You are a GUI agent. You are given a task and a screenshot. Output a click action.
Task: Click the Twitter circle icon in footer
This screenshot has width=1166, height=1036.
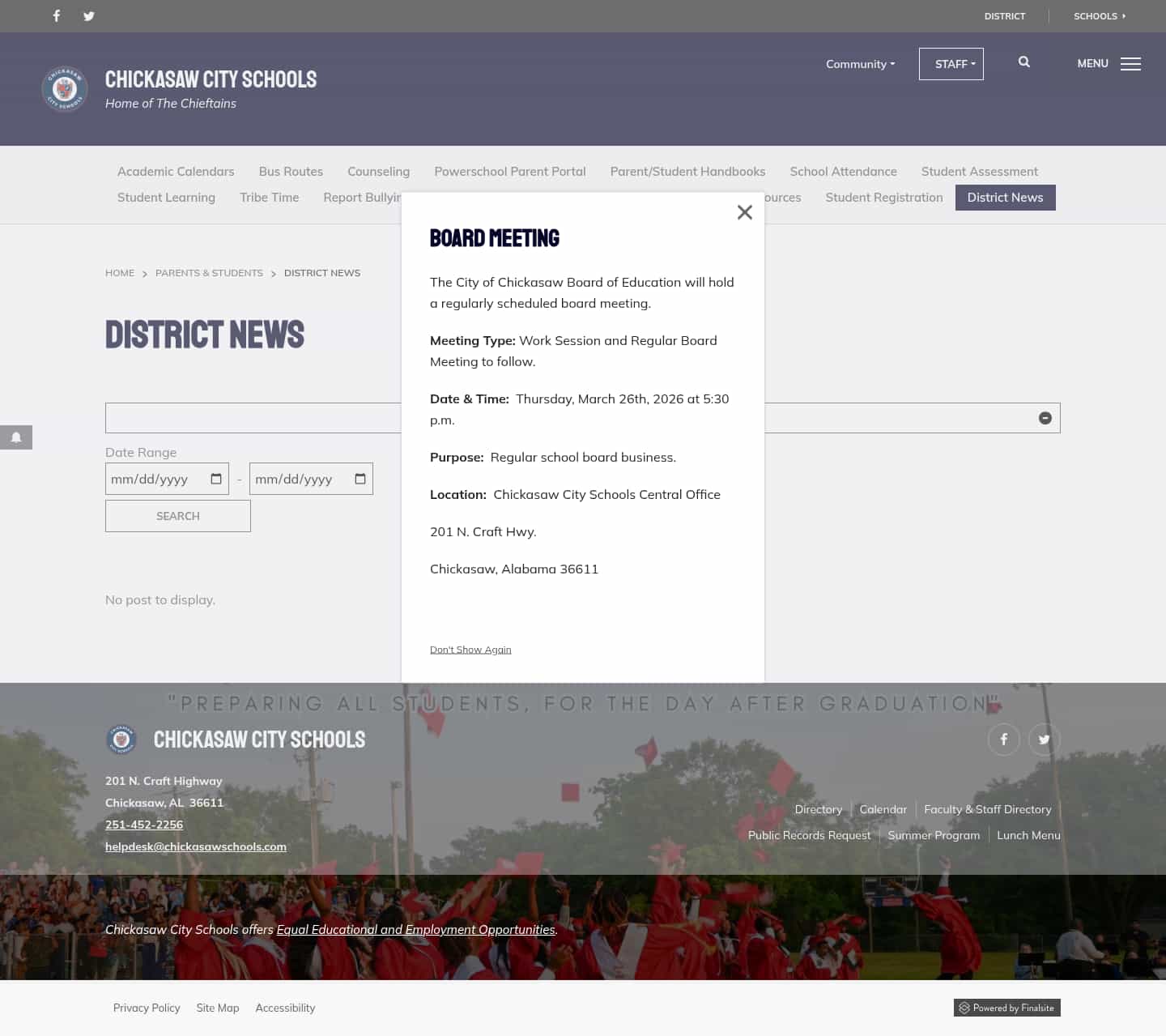1044,739
